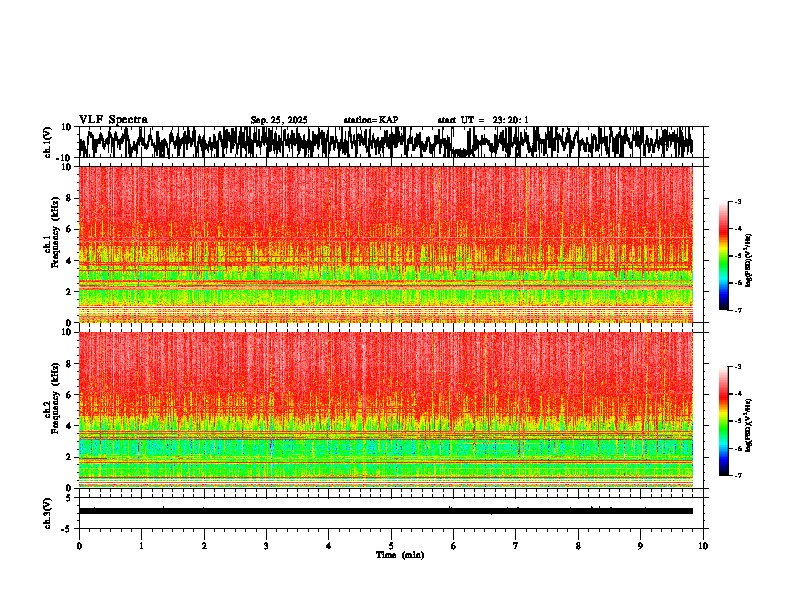Screen dimensions: 792x612
Task: Click the 'Time (min)' axis label
Action: 400,555
